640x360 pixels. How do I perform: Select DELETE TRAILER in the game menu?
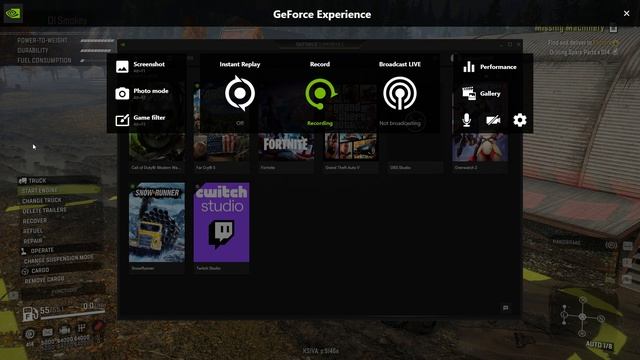(44, 210)
